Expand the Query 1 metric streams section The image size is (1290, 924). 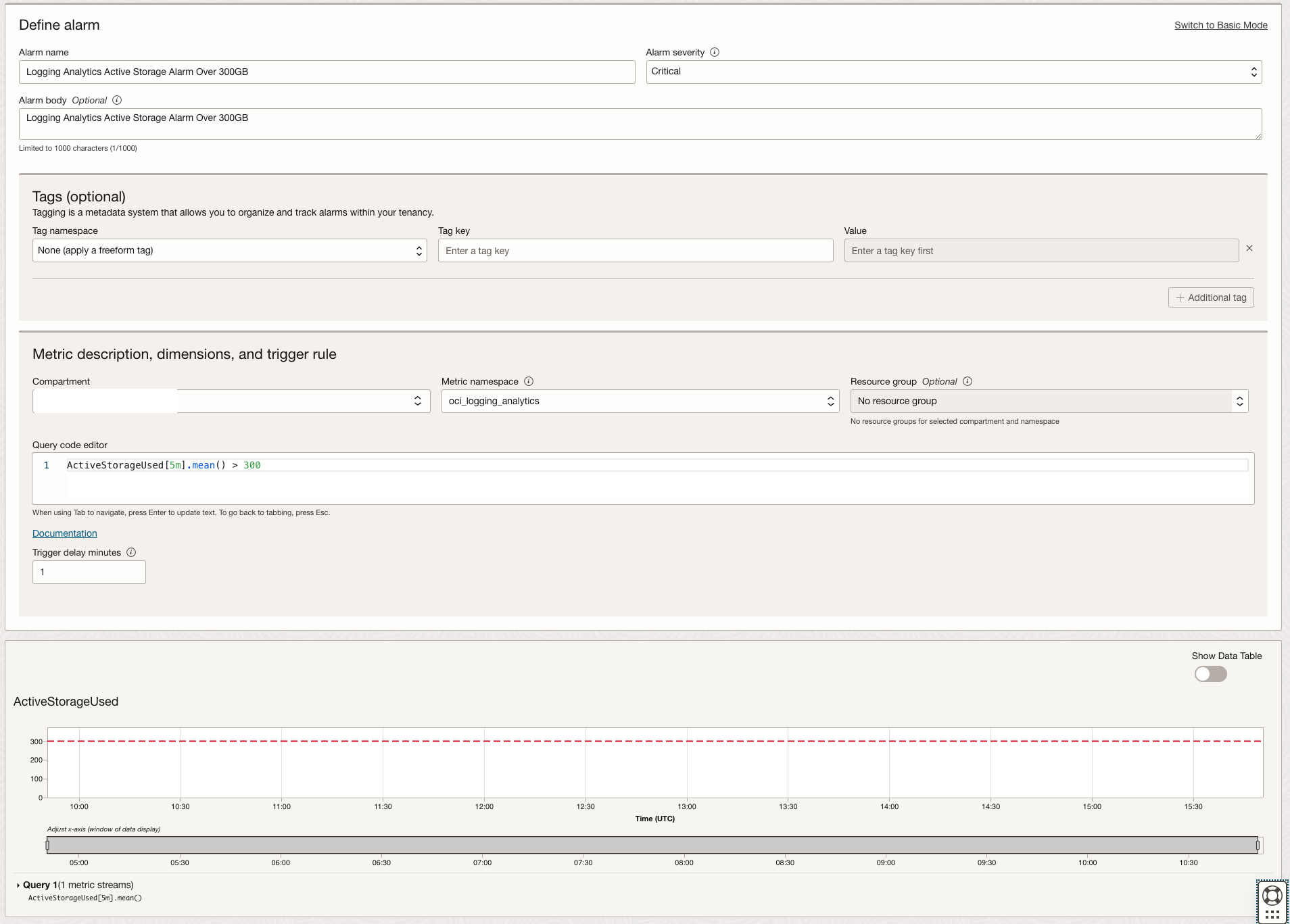20,885
